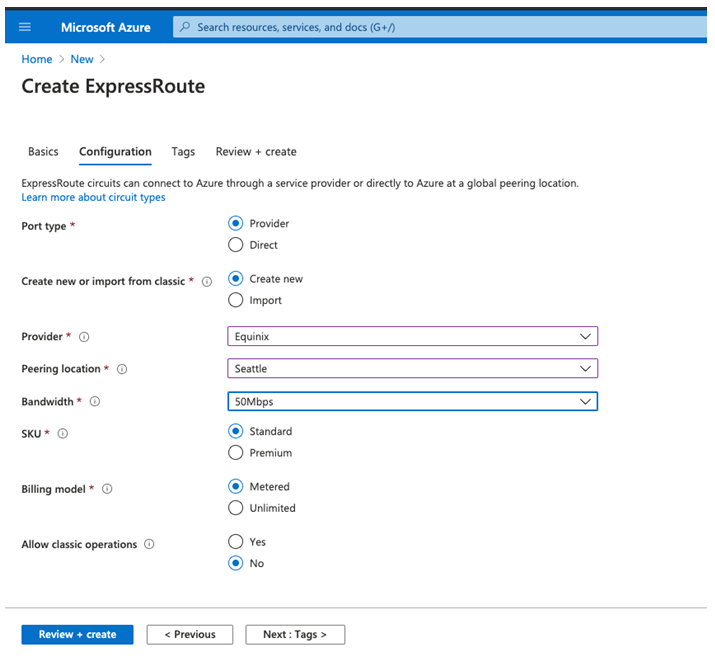Set Allow classic operations to No
Image resolution: width=715 pixels, height=661 pixels.
[x=236, y=563]
